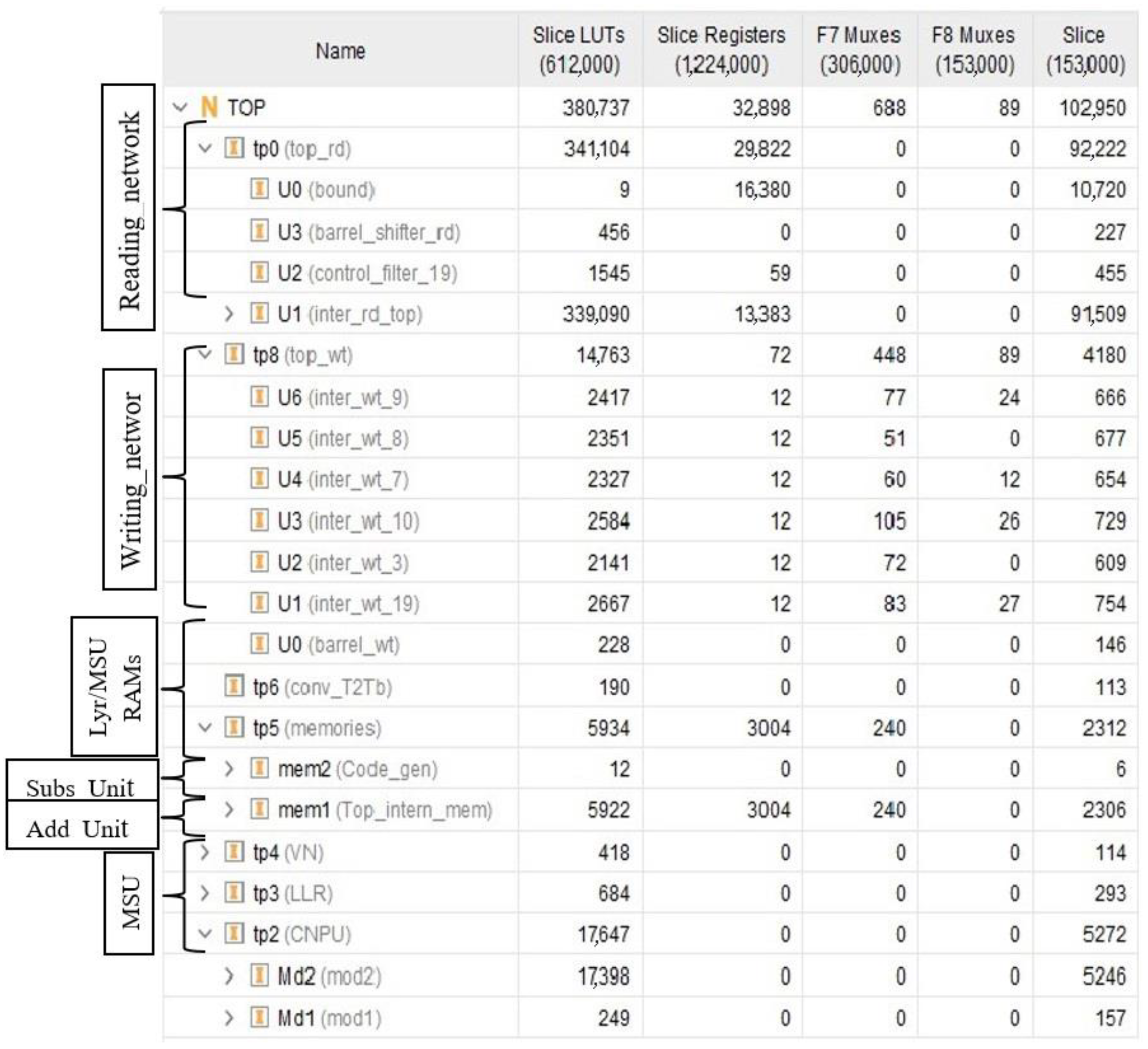1148x1049 pixels.
Task: Expand the Md2 (mod2) node
Action: tap(229, 977)
